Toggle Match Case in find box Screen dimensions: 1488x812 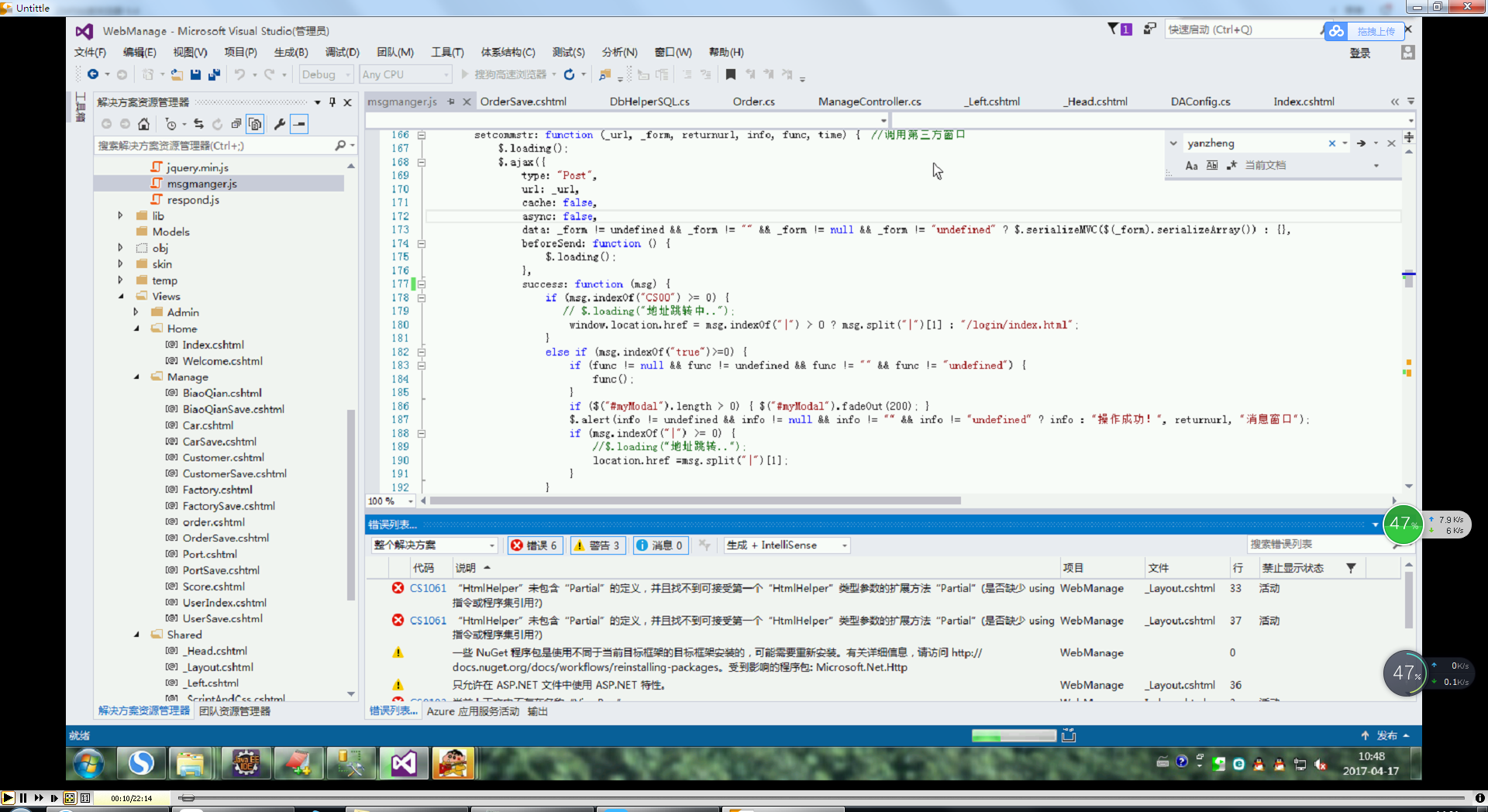1192,165
